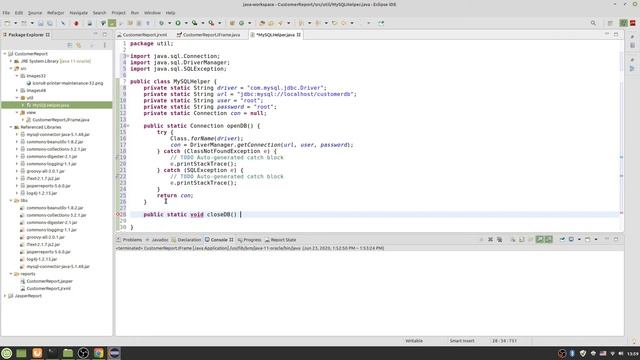Collapse the CustomerReport project node
This screenshot has width=640, height=360.
5,54
